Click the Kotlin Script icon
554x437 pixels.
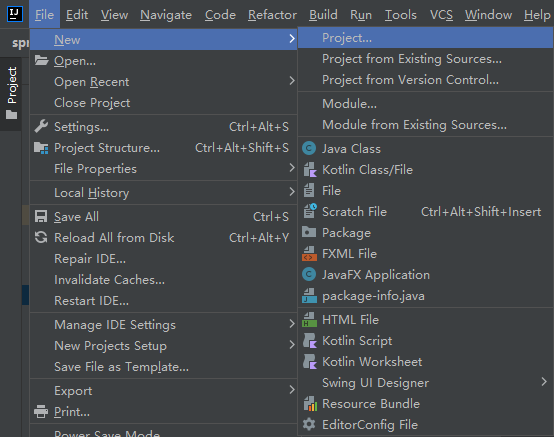[x=310, y=341]
